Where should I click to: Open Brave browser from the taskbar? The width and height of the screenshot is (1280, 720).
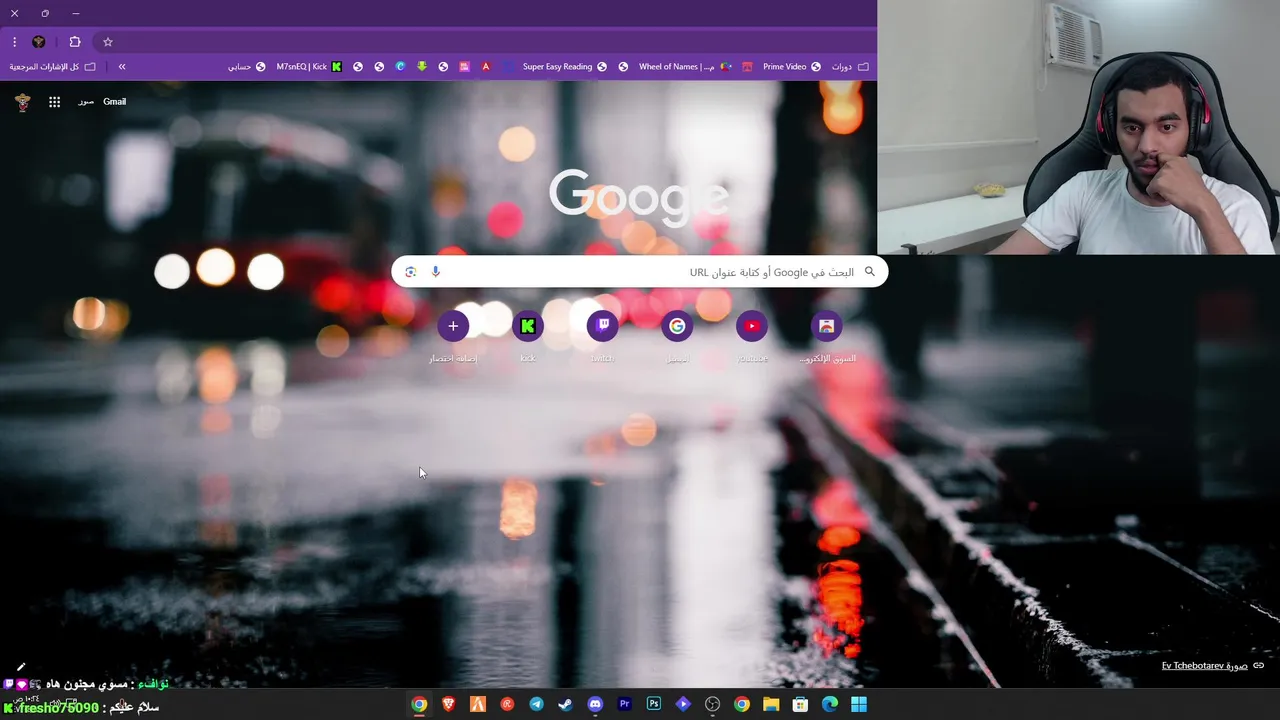pos(449,704)
